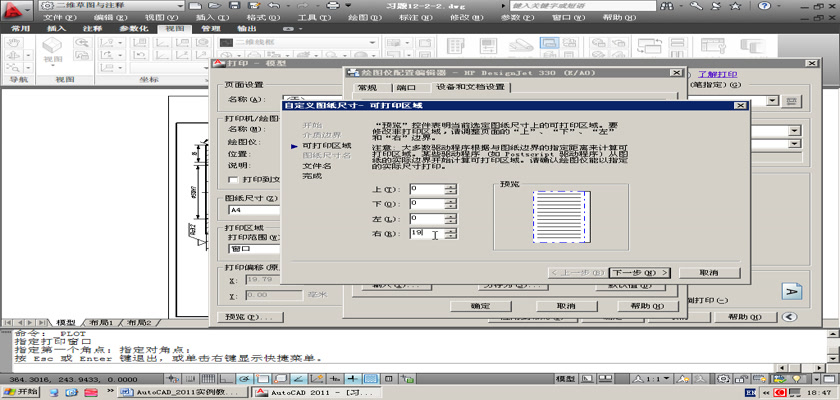
Task: Switch to AutoCAD_2011实例教 taskbar window
Action: pos(183,393)
